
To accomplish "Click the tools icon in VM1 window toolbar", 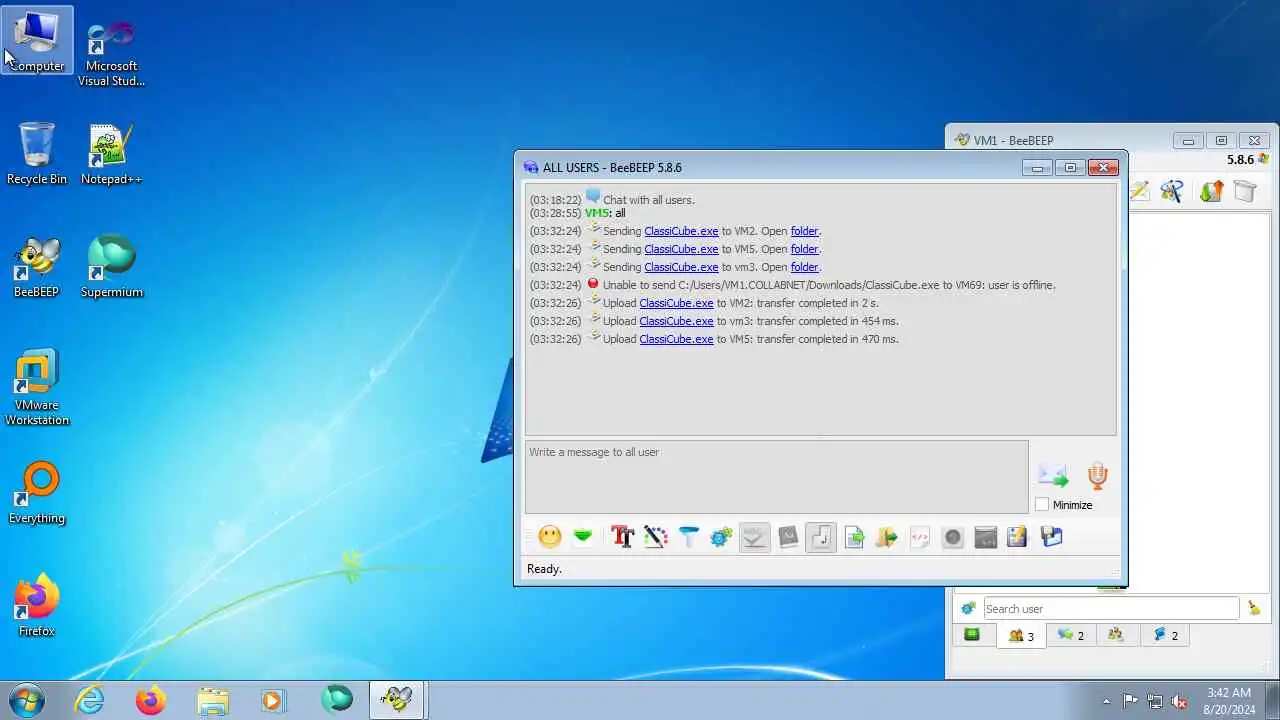I will coord(1172,190).
